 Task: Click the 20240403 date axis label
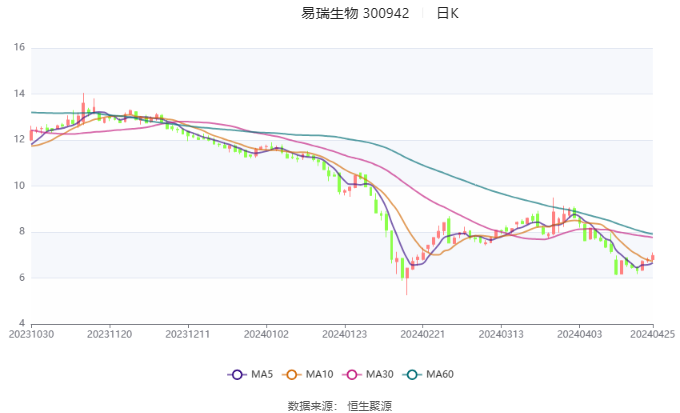coord(579,334)
